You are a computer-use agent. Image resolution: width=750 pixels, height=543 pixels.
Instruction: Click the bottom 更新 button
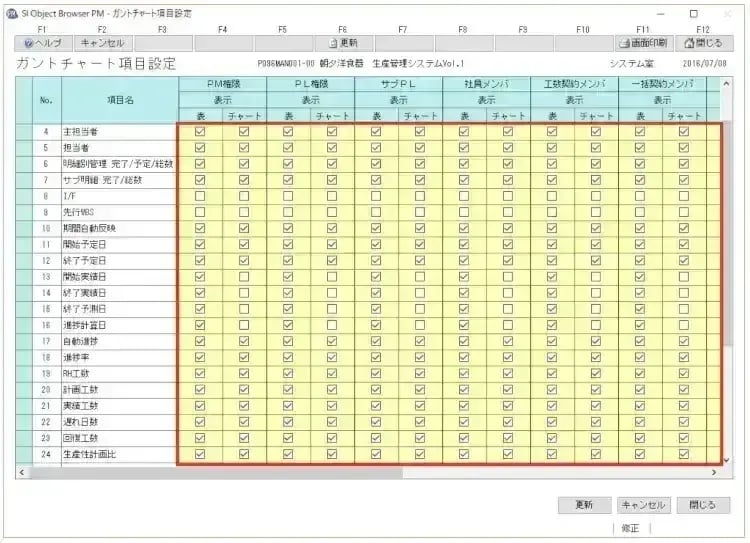click(x=584, y=505)
